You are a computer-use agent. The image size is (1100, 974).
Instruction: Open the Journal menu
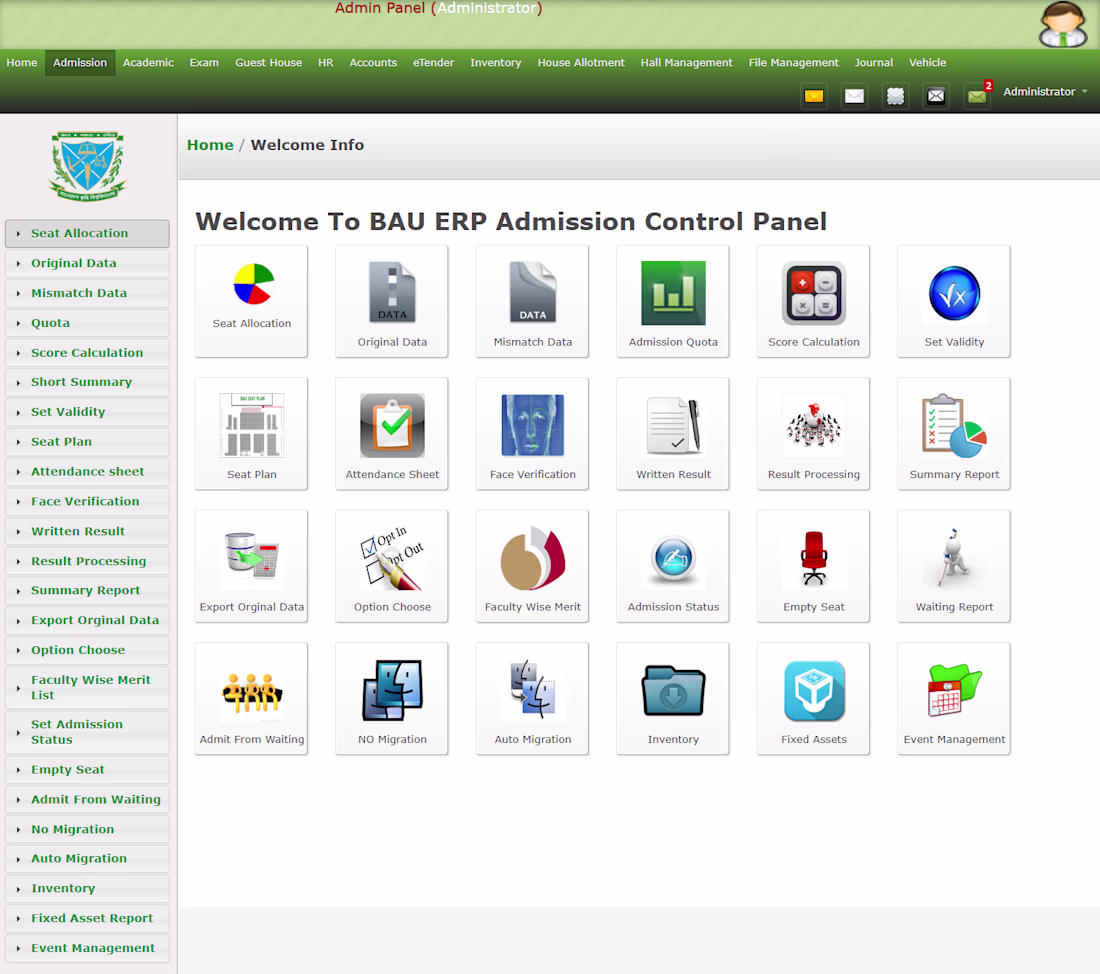click(x=873, y=62)
